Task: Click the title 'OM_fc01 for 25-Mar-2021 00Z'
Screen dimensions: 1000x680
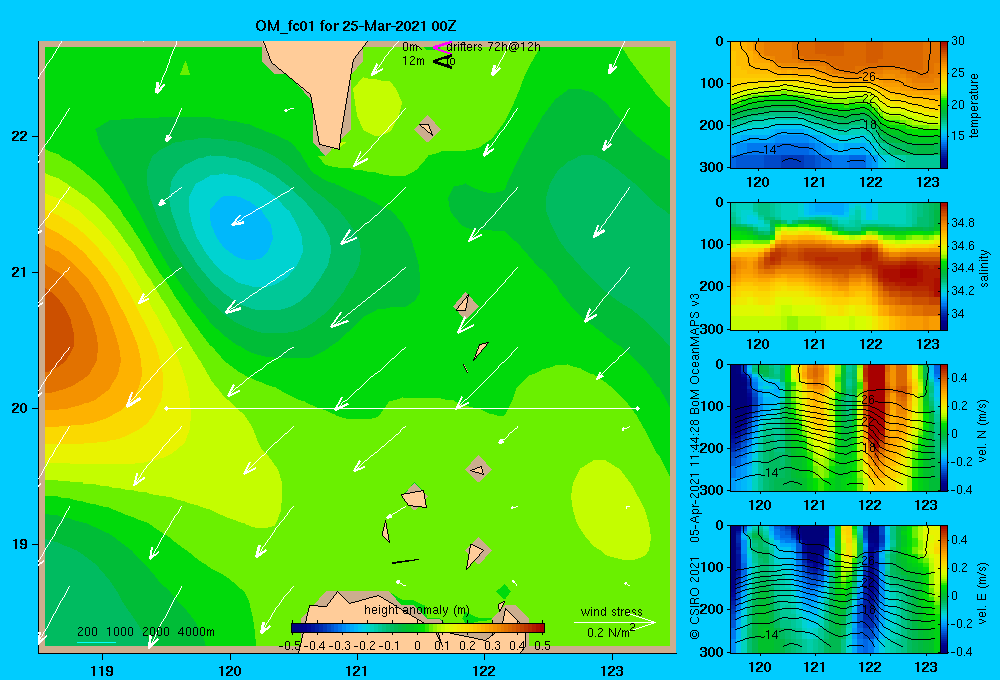Action: tap(356, 26)
